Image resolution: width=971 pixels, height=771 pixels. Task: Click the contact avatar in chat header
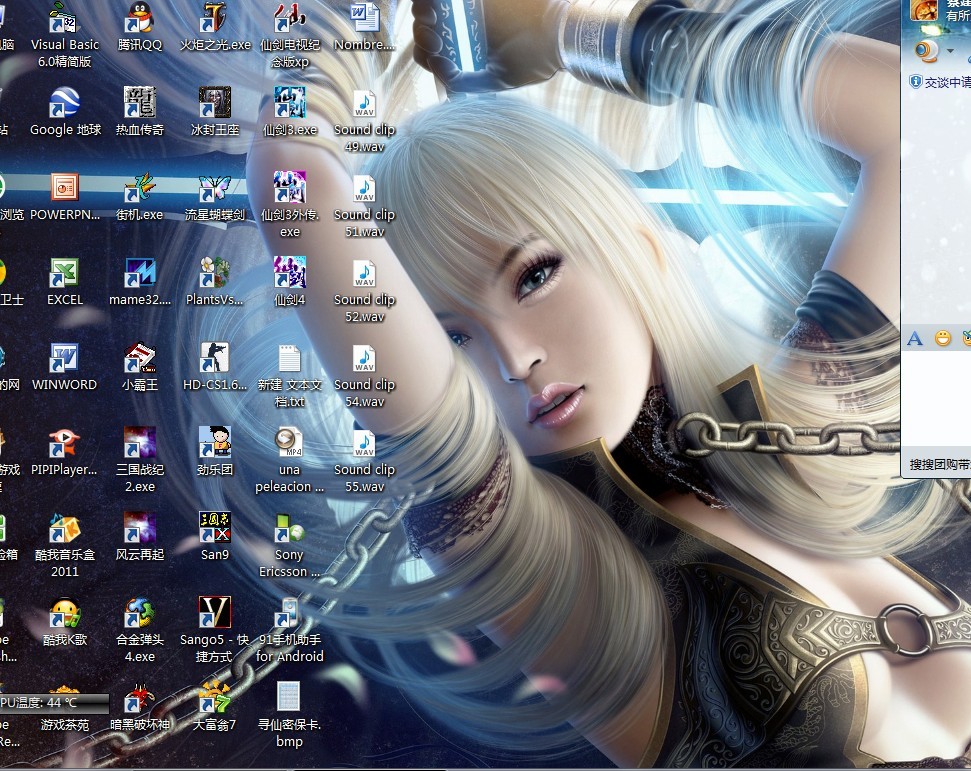tap(922, 10)
